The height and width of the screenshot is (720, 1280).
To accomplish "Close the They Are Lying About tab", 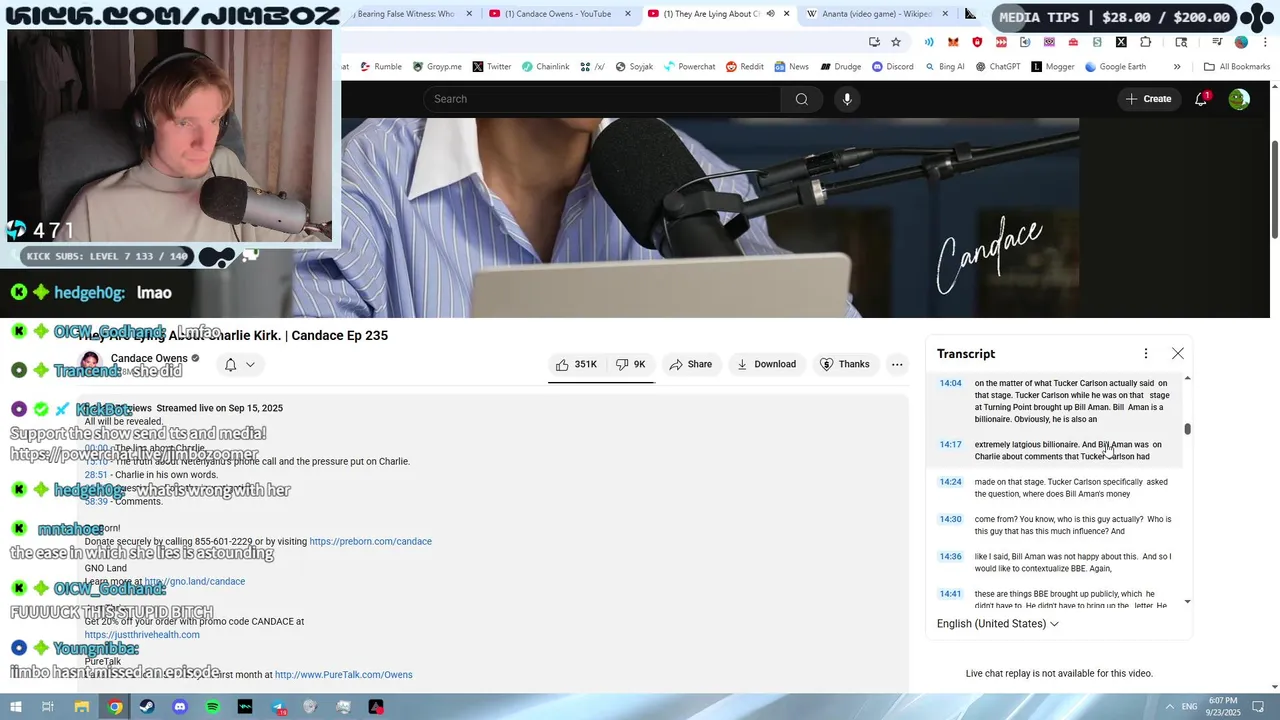I will (x=787, y=14).
